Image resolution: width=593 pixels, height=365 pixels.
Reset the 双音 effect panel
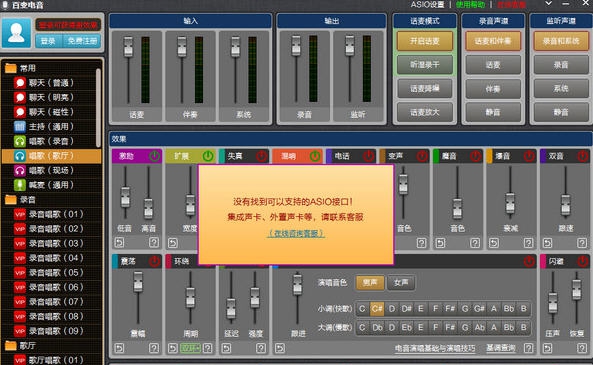[548, 242]
